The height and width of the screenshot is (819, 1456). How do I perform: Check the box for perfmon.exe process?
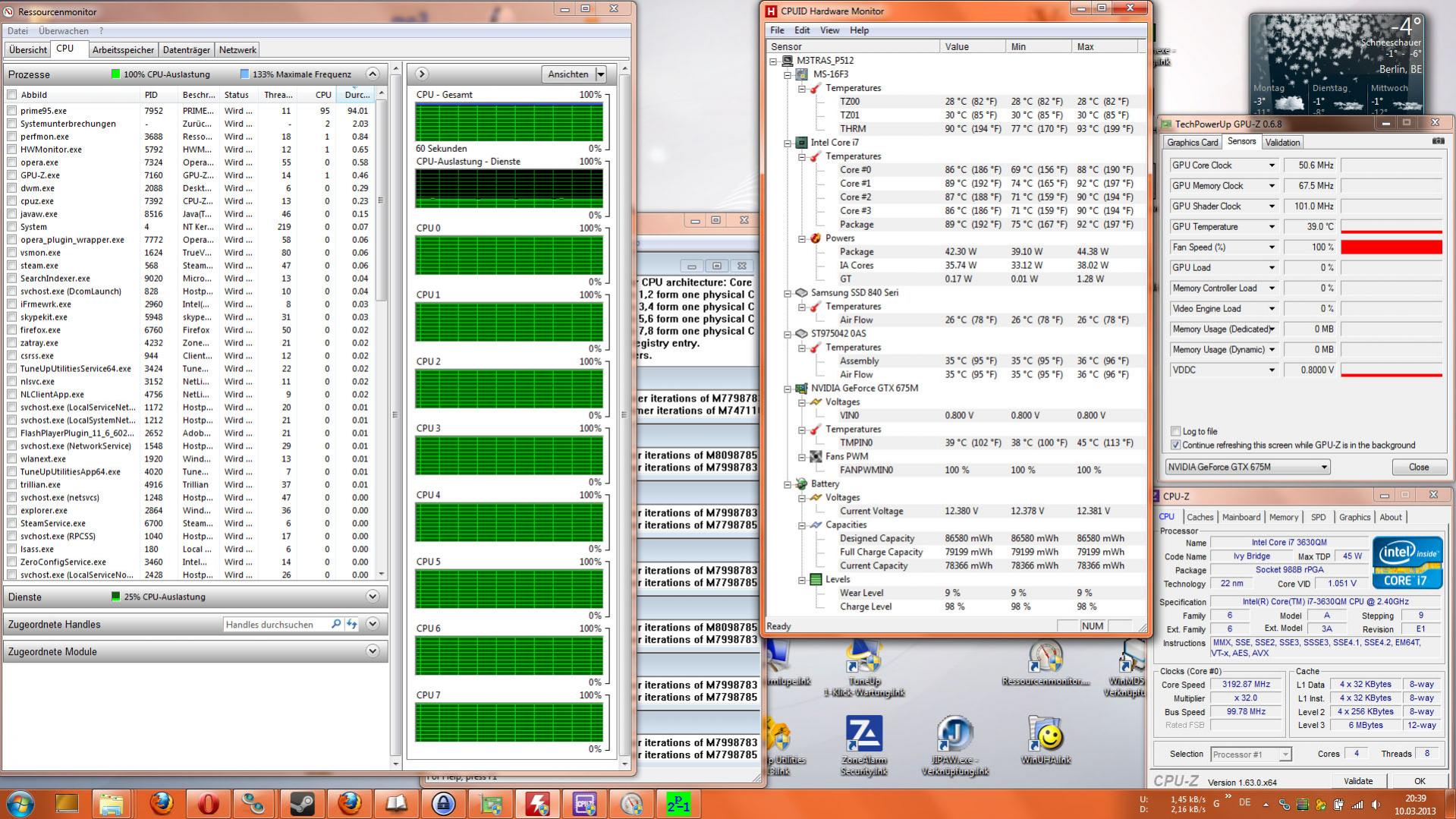tap(12, 137)
